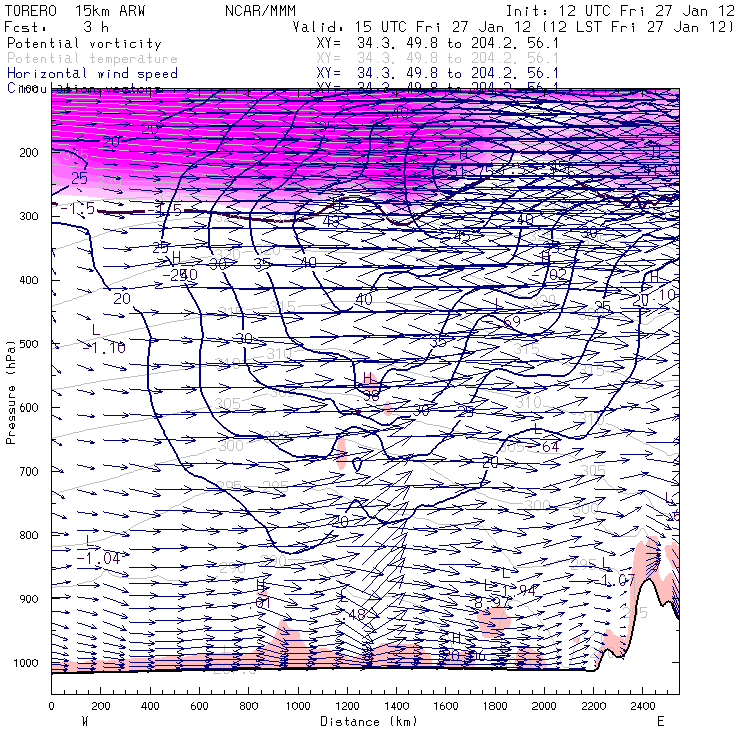Click the 800 tick on distance axis
The width and height of the screenshot is (740, 740).
[x=249, y=706]
